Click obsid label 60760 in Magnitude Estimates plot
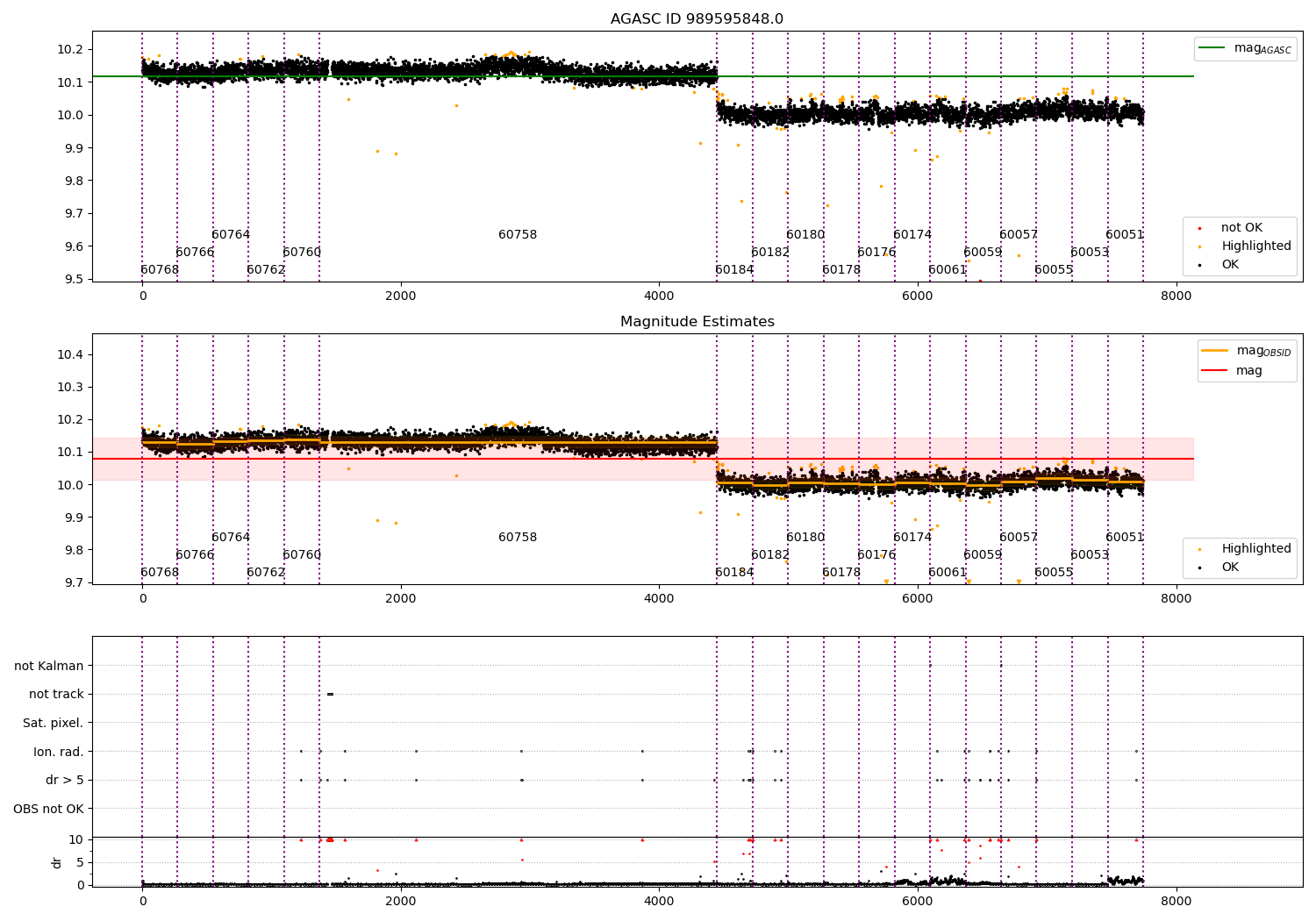Image resolution: width=1316 pixels, height=921 pixels. (x=302, y=555)
